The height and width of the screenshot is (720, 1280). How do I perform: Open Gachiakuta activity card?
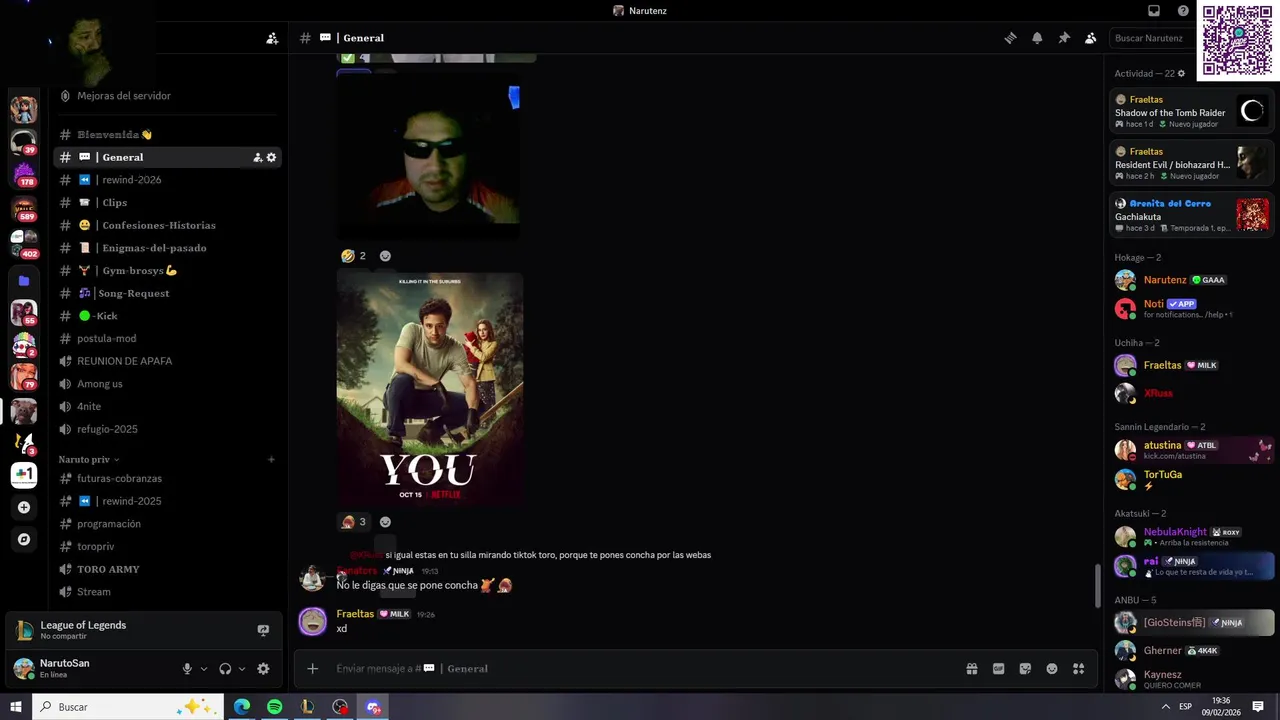click(1191, 216)
